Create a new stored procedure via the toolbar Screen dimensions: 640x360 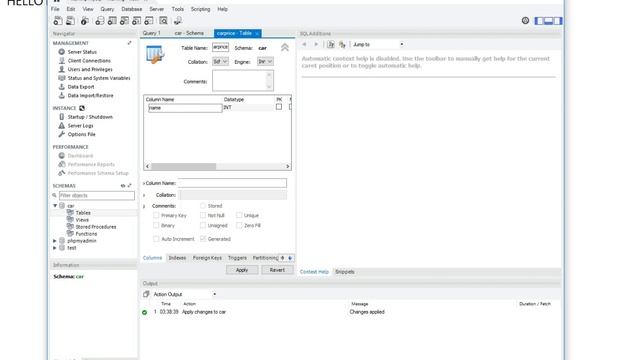pyautogui.click(x=136, y=21)
